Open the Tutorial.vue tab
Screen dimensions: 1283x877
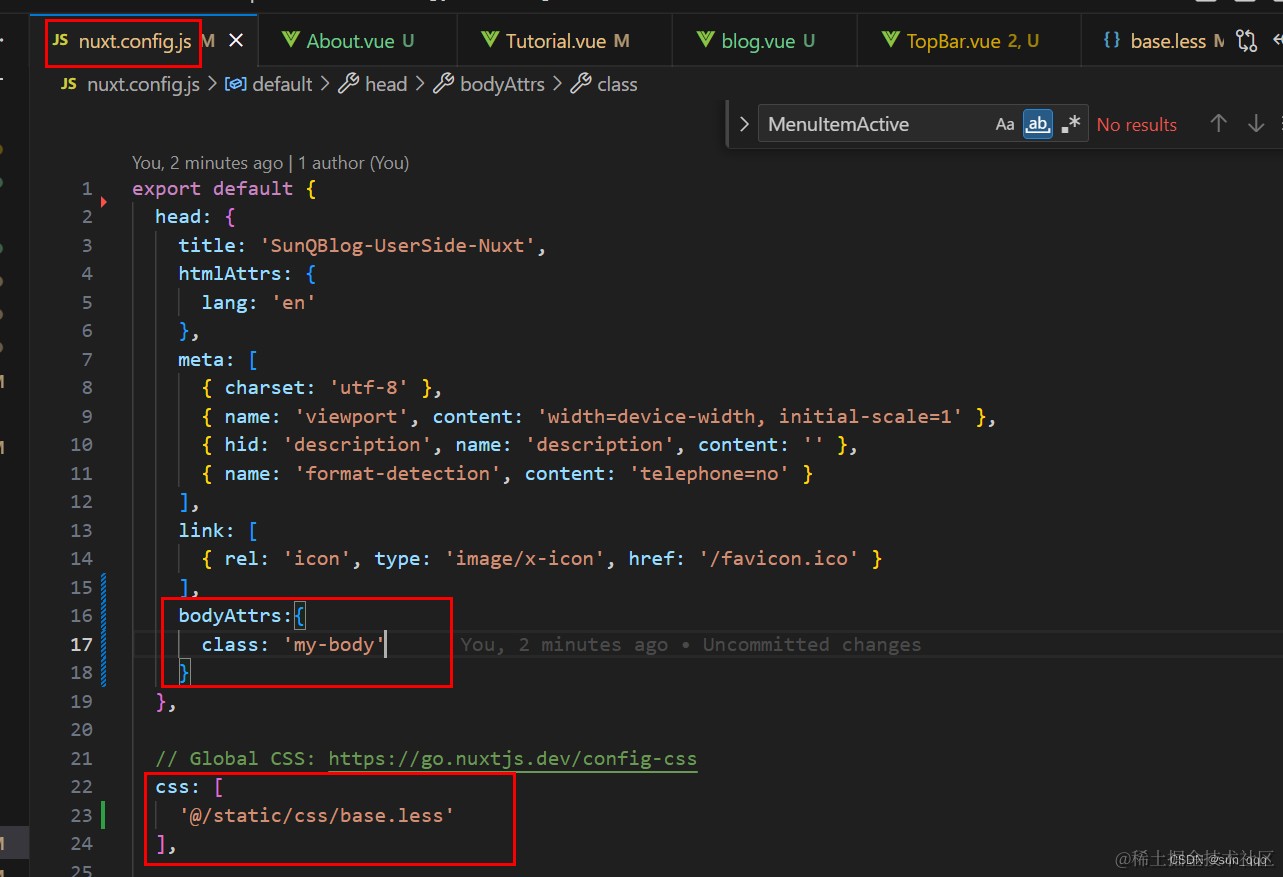(x=556, y=41)
